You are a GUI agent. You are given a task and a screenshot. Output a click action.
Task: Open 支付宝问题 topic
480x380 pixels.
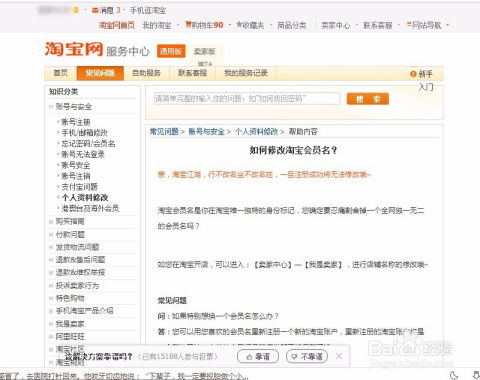pos(79,187)
